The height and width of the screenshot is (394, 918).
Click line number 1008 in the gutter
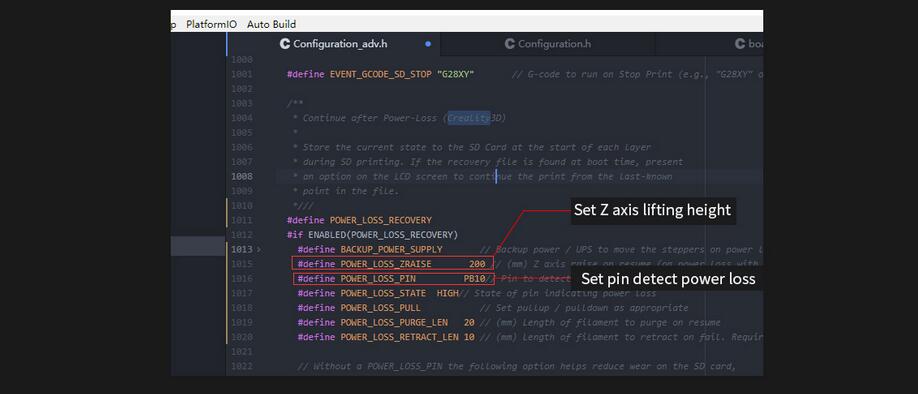click(x=242, y=176)
